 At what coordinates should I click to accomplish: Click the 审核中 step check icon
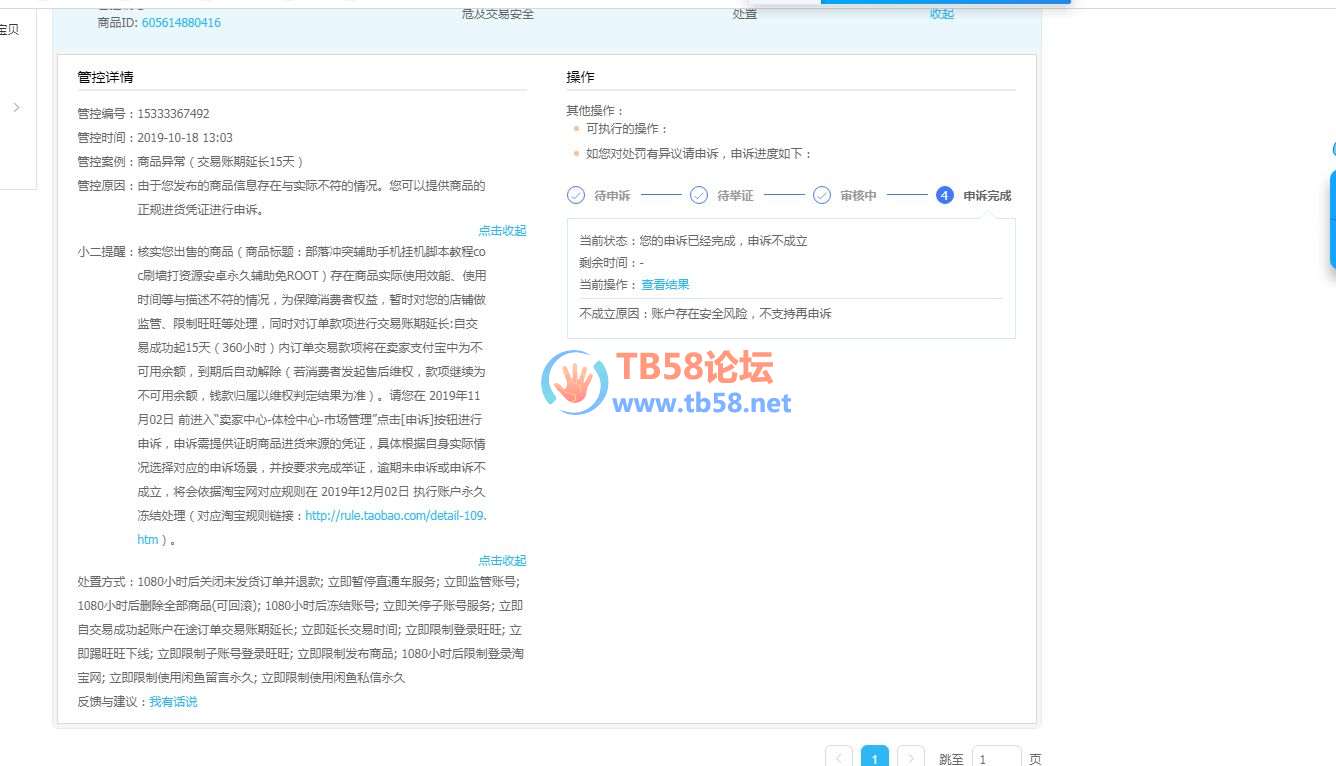(x=822, y=195)
